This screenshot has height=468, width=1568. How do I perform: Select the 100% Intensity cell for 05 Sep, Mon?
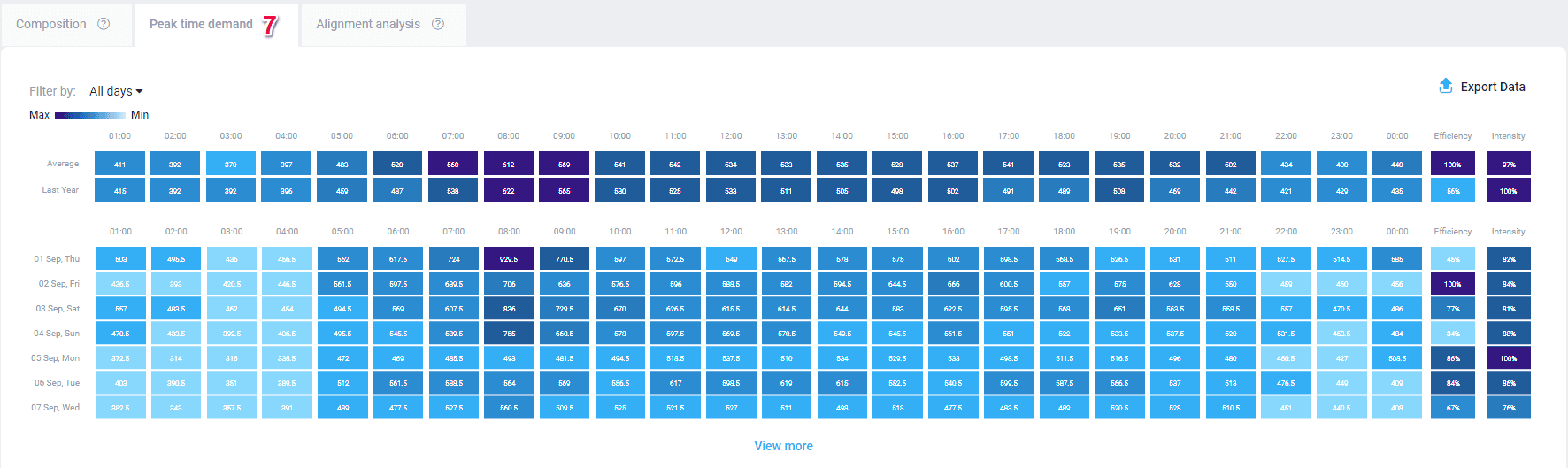click(x=1508, y=358)
